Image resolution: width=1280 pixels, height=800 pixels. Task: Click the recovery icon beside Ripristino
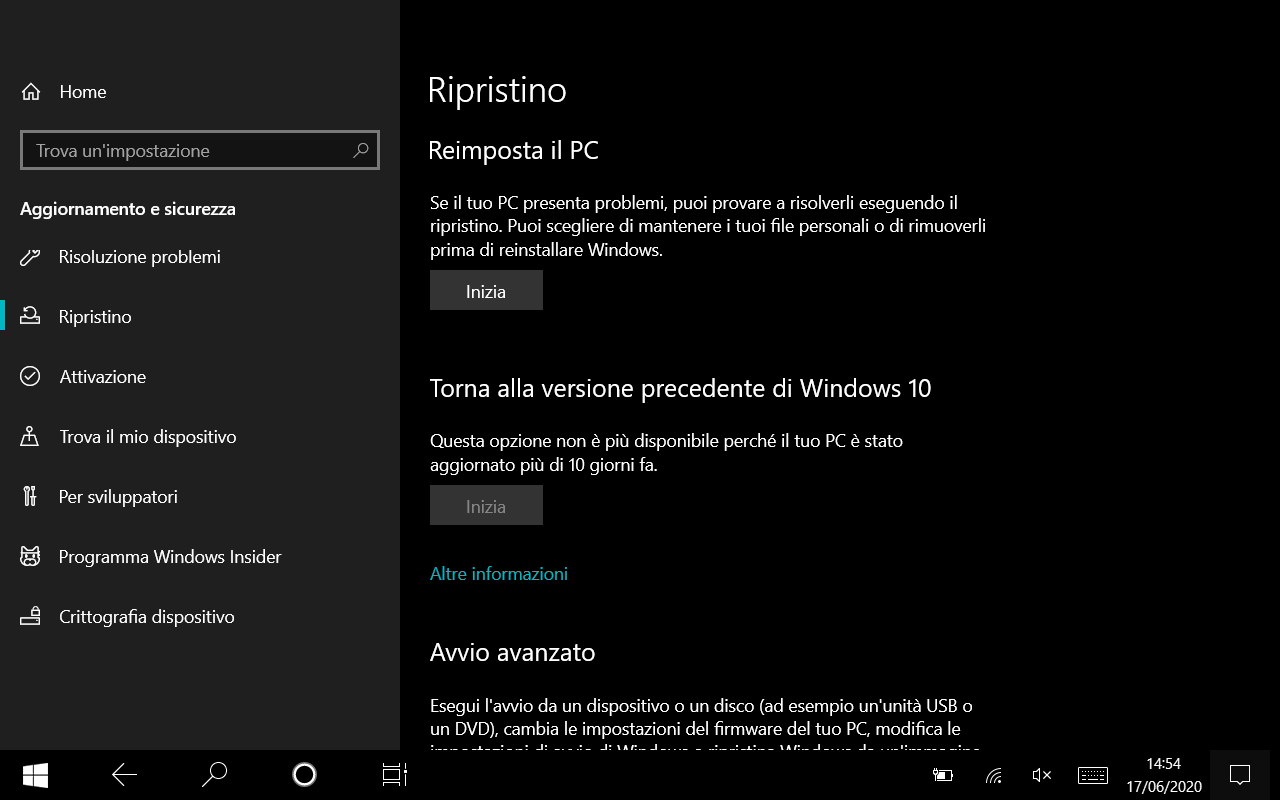(x=30, y=317)
